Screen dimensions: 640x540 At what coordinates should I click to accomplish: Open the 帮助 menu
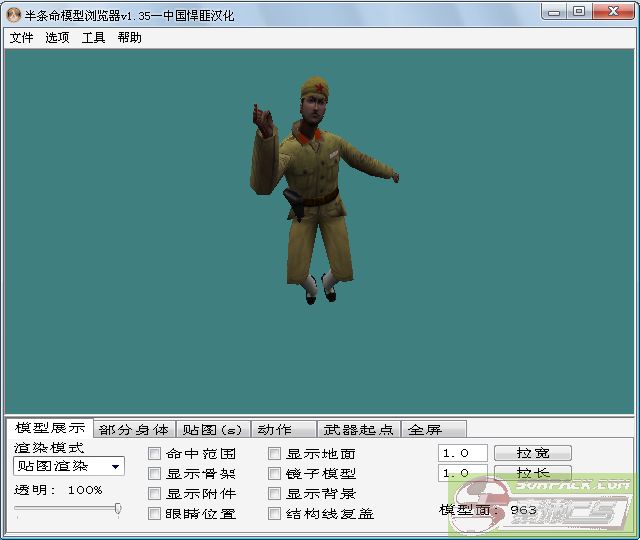(129, 37)
